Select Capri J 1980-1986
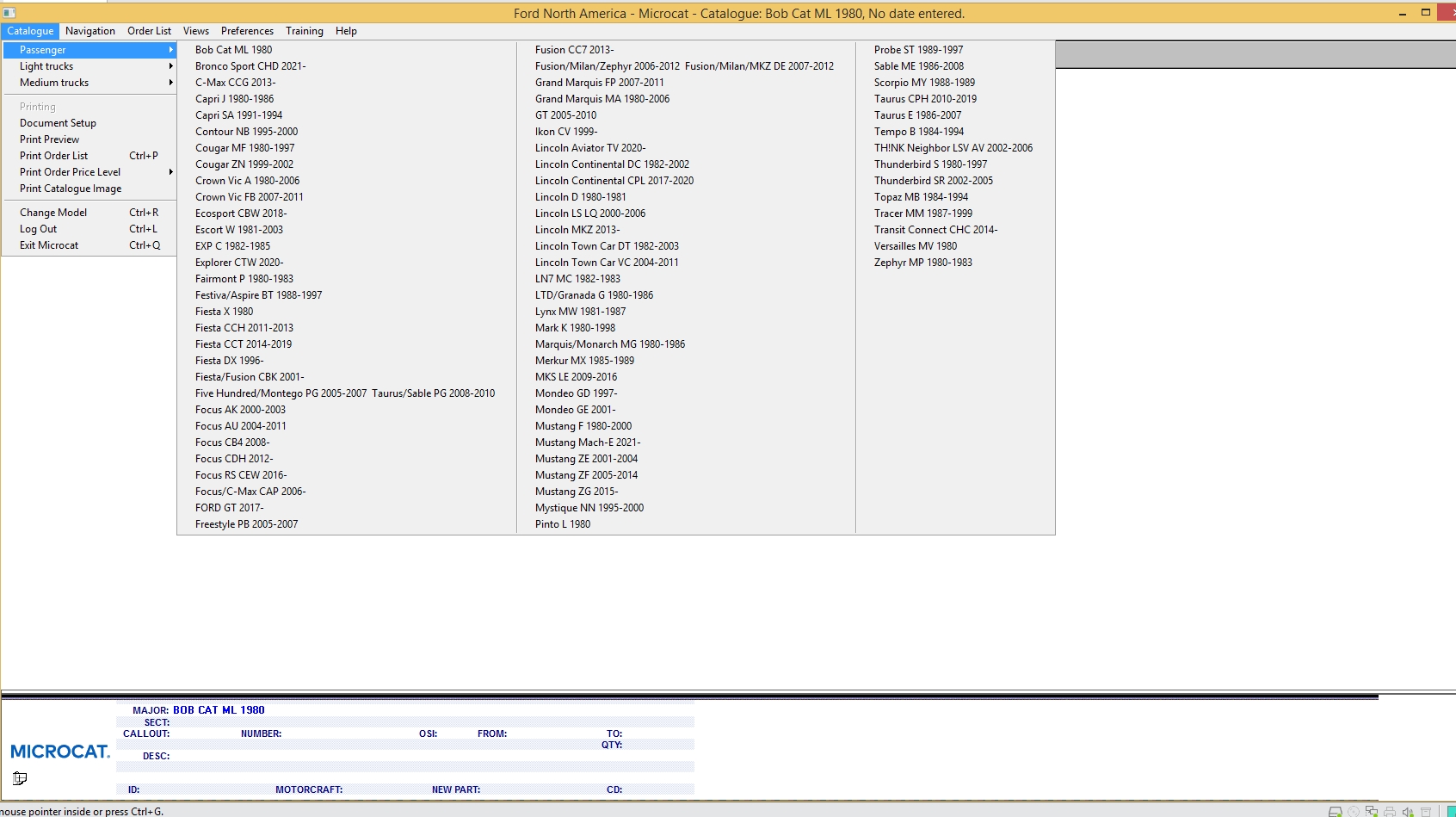Image resolution: width=1456 pixels, height=817 pixels. pos(234,99)
